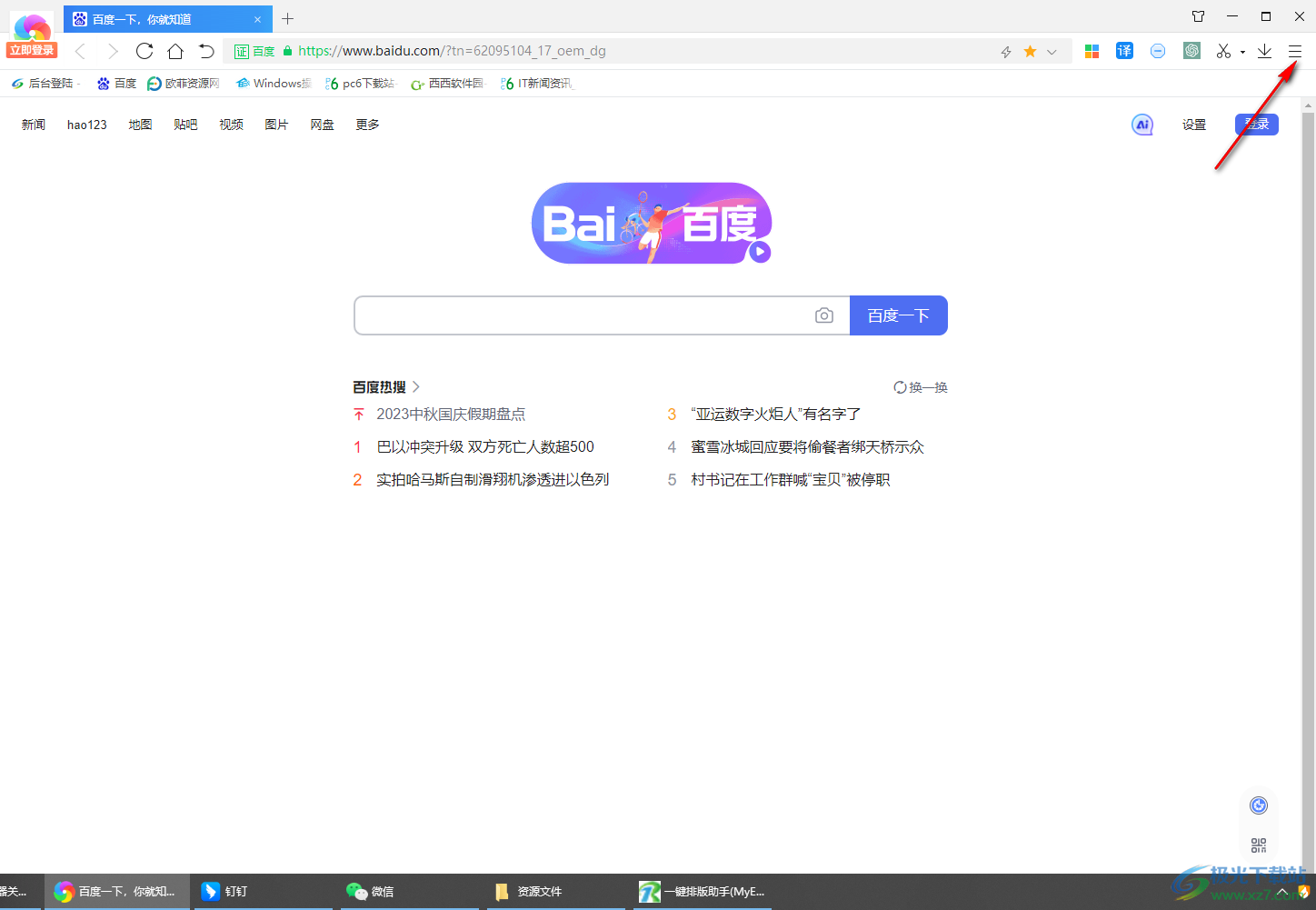
Task: Click the forward navigation arrow
Action: [x=113, y=51]
